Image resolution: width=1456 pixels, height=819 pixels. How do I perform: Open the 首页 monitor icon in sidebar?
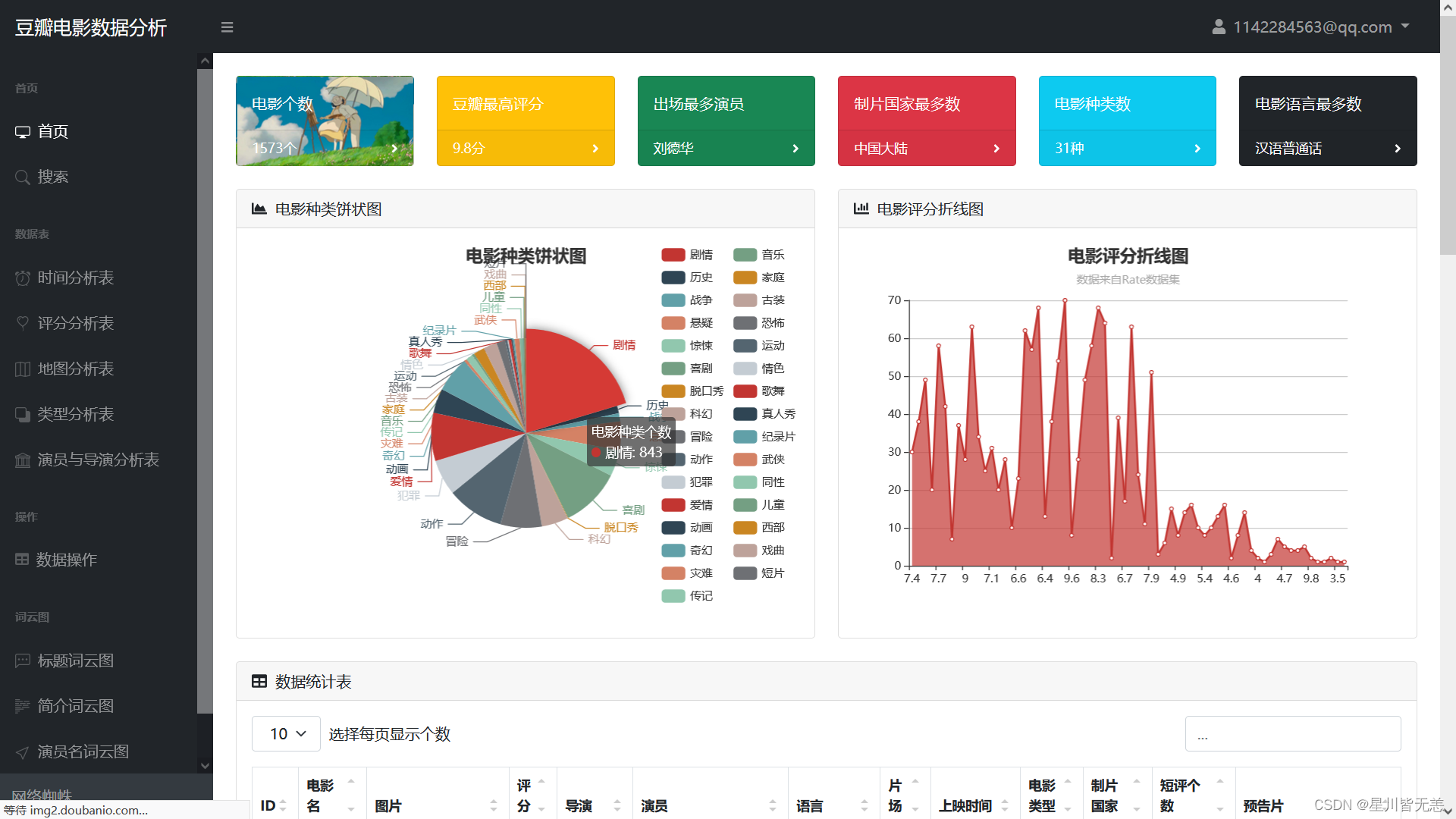(23, 132)
